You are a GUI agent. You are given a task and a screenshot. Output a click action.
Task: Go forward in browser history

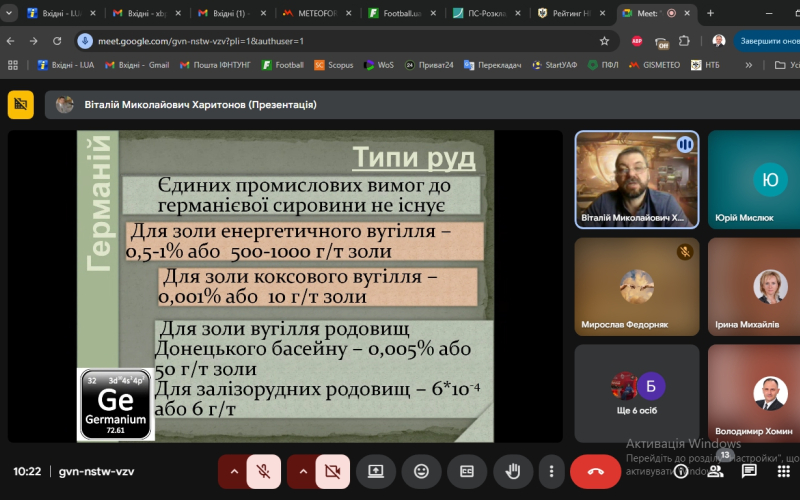pyautogui.click(x=34, y=41)
